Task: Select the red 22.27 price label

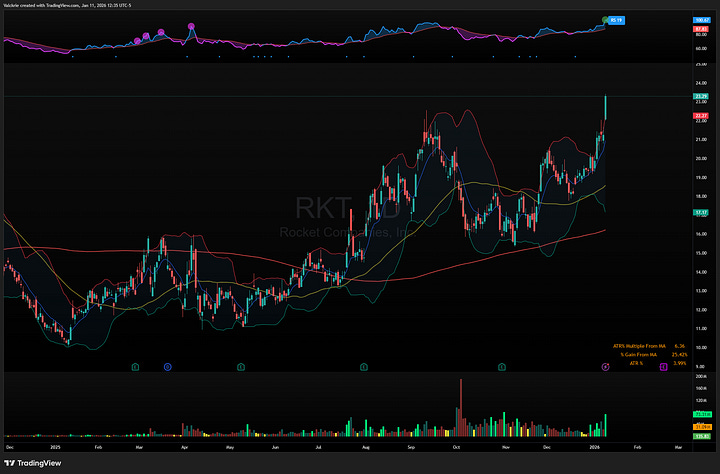Action: tap(701, 116)
